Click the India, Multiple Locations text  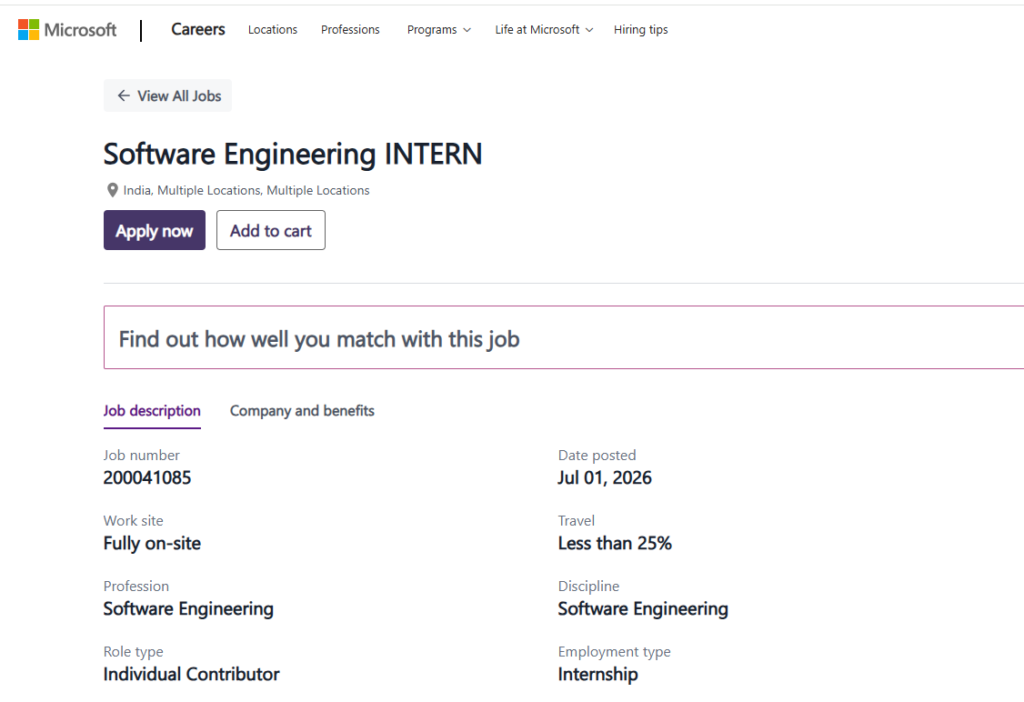click(x=246, y=190)
